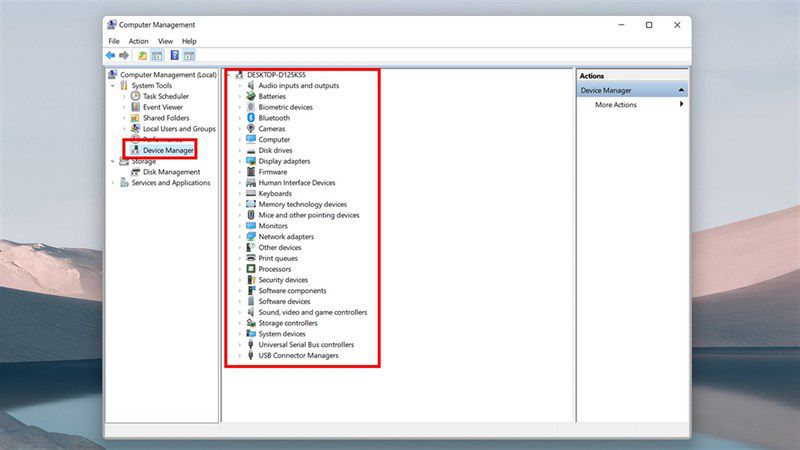Click the Task Scheduler clock icon
This screenshot has width=800, height=450.
click(135, 96)
